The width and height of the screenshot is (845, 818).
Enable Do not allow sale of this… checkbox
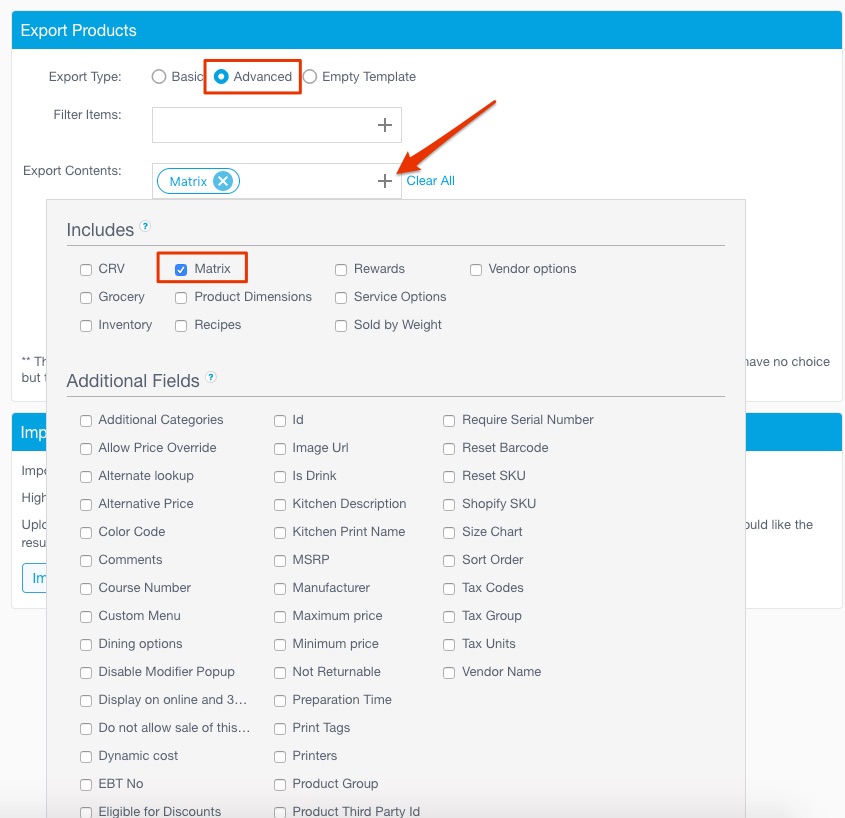[x=86, y=729]
